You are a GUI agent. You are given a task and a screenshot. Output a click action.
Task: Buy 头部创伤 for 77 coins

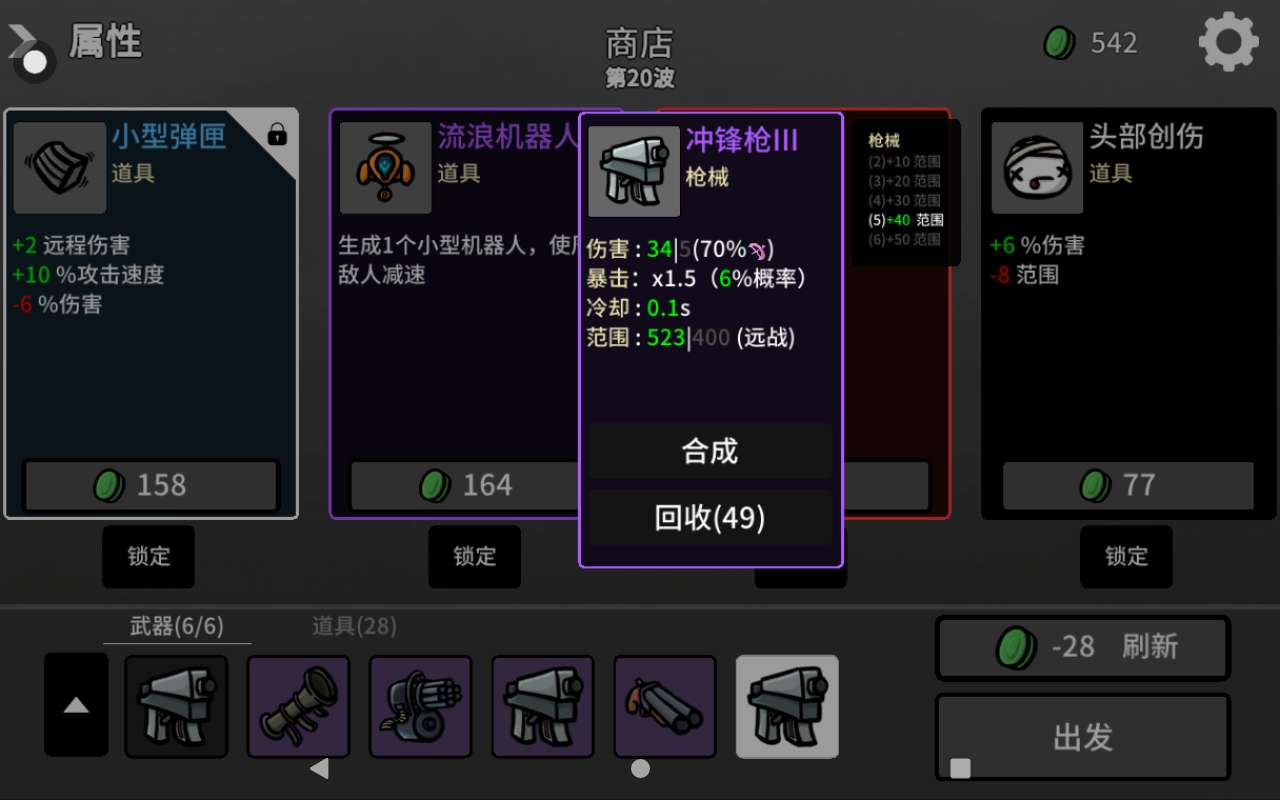coord(1128,485)
